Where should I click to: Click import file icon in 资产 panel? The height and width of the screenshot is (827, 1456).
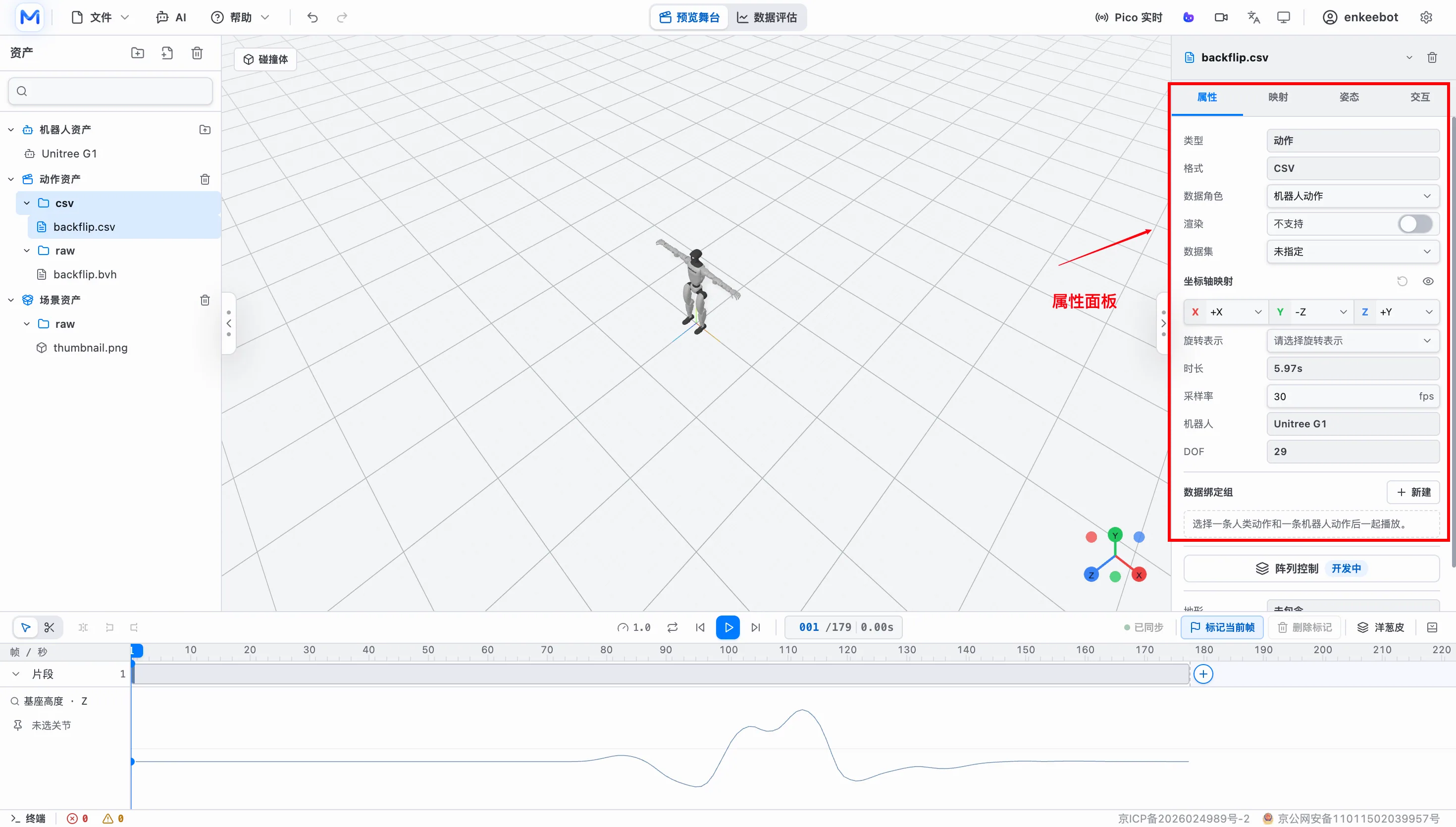pos(167,53)
